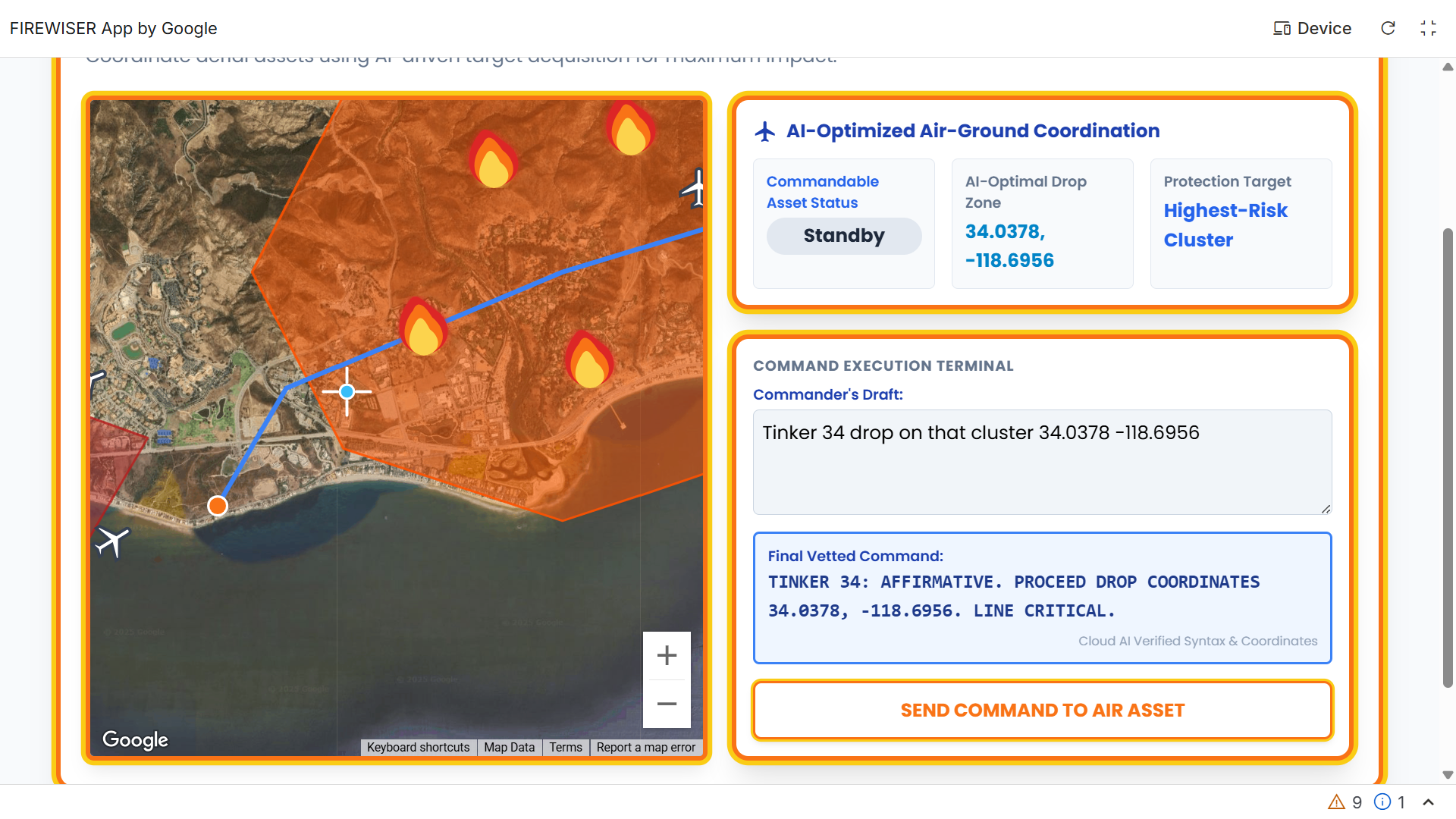The height and width of the screenshot is (819, 1456).
Task: Open the info messages indicator
Action: pos(1390,802)
